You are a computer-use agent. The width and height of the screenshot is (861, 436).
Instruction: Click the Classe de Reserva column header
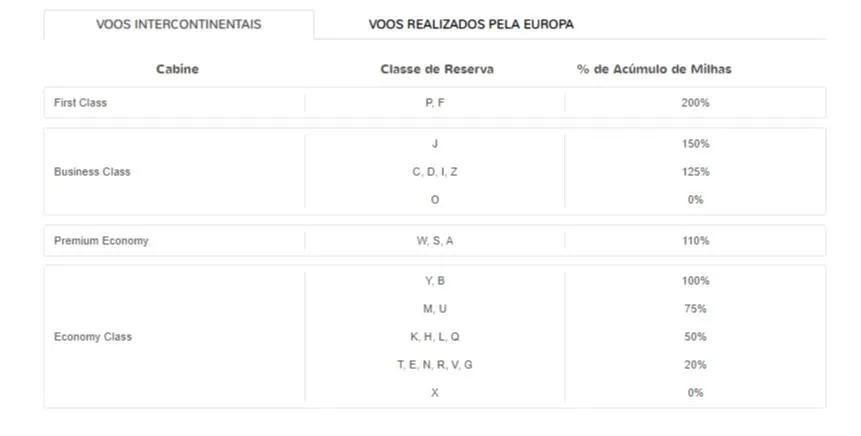click(x=436, y=69)
